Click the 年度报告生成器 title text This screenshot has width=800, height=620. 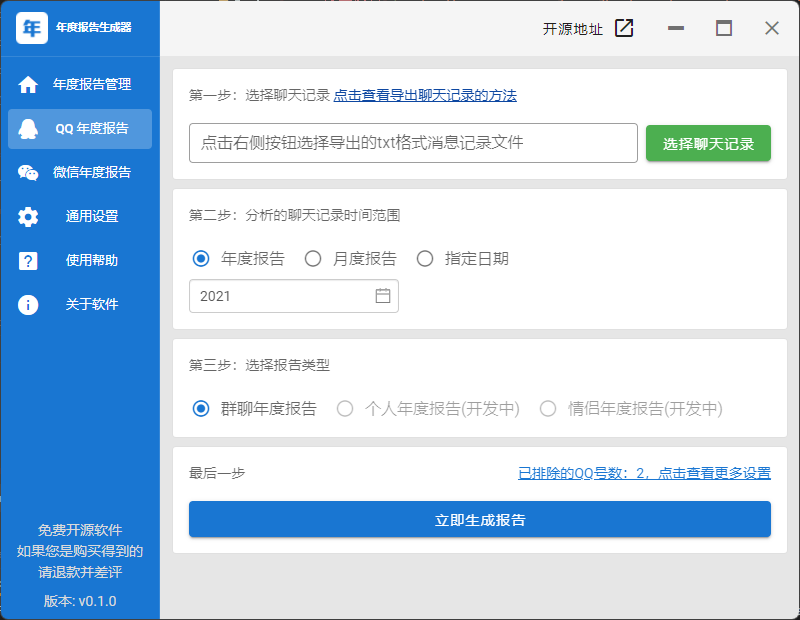[94, 28]
